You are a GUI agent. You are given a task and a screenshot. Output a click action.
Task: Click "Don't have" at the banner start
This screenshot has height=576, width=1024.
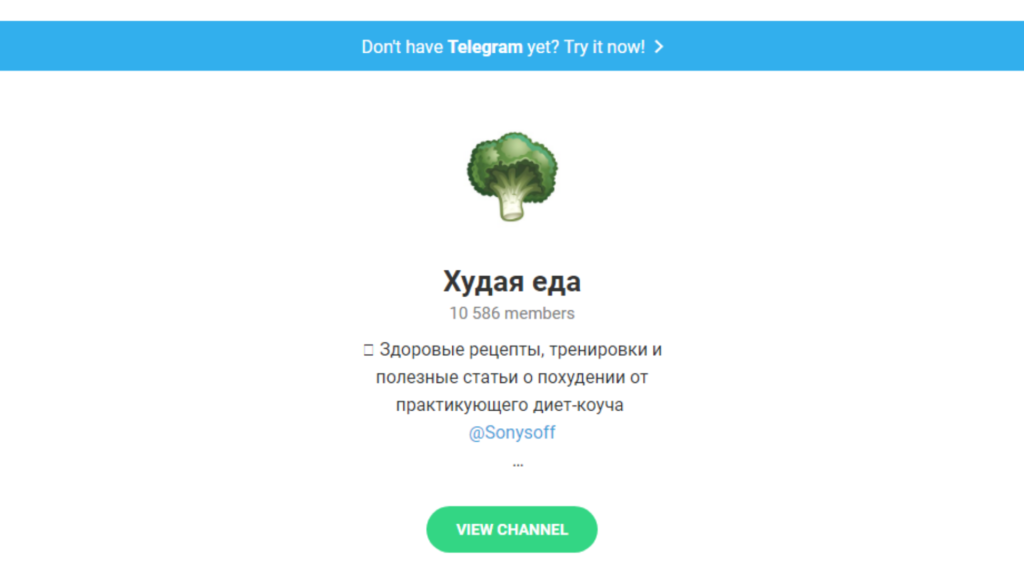pyautogui.click(x=402, y=47)
